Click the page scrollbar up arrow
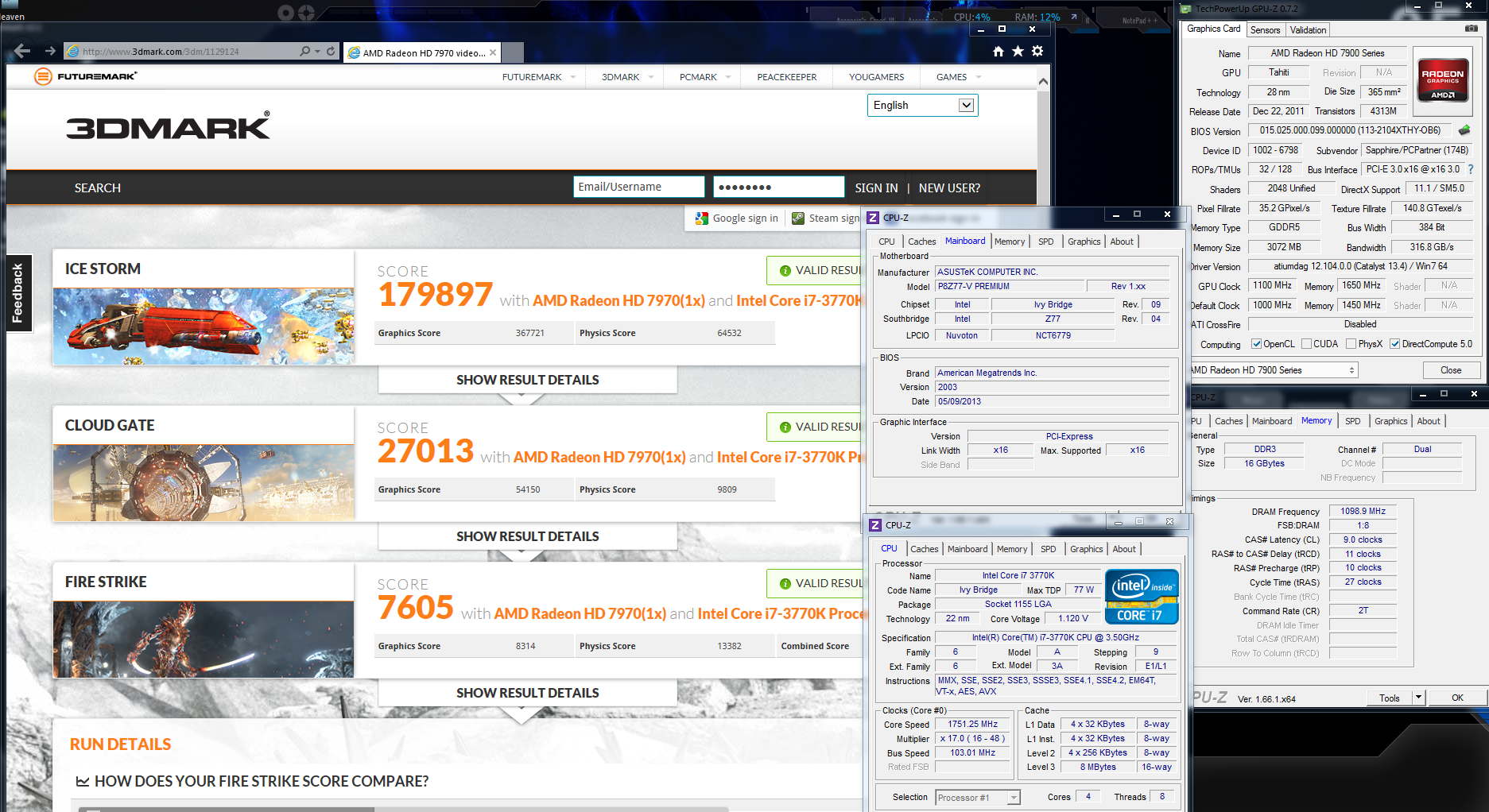 pyautogui.click(x=1043, y=81)
